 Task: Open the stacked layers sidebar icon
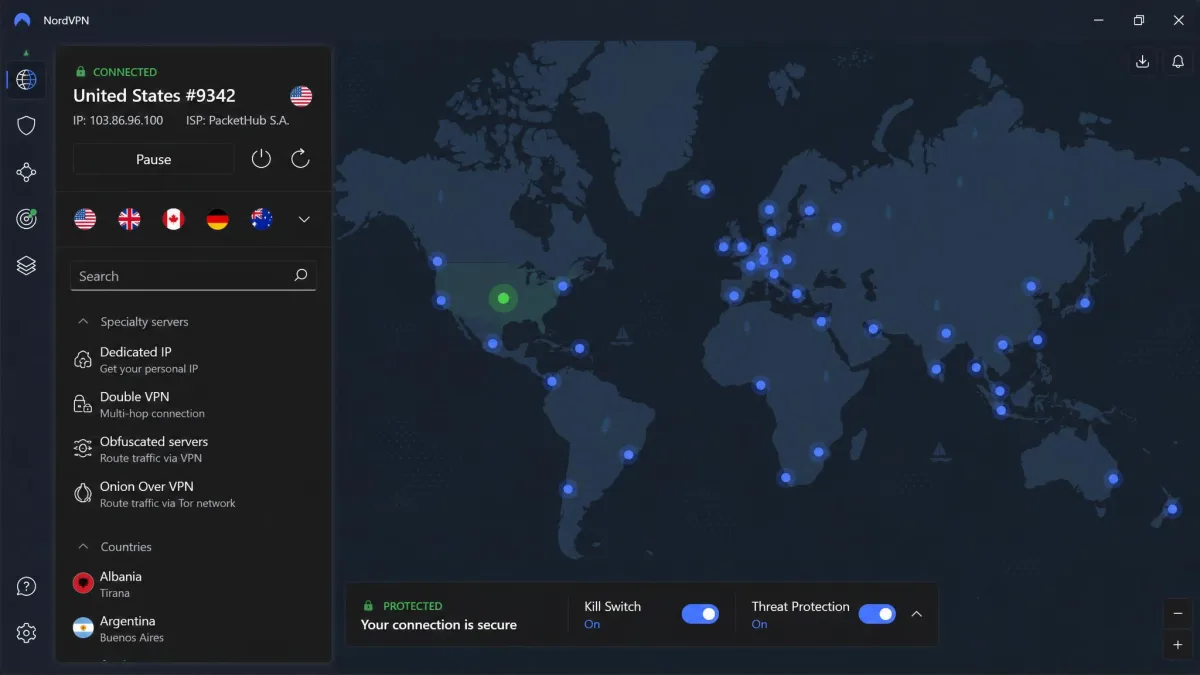27,265
